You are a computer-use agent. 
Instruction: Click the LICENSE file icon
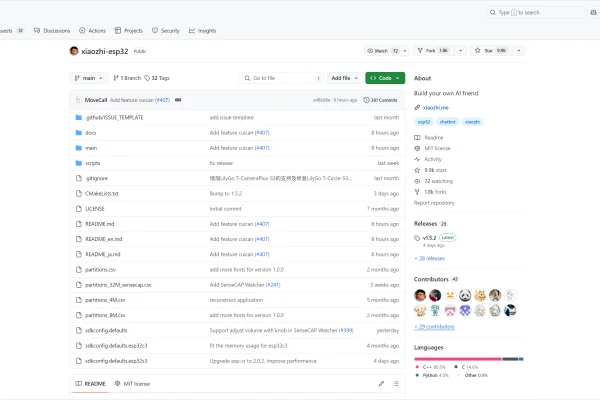[x=79, y=209]
